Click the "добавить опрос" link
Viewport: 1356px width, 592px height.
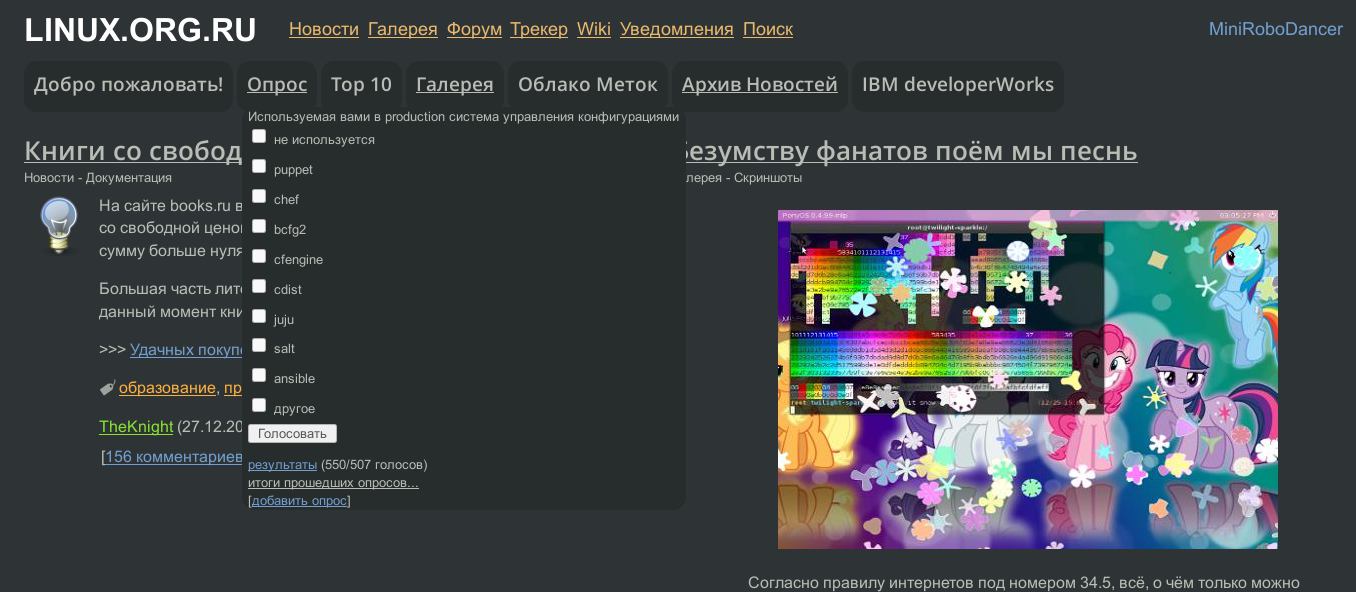(x=299, y=501)
